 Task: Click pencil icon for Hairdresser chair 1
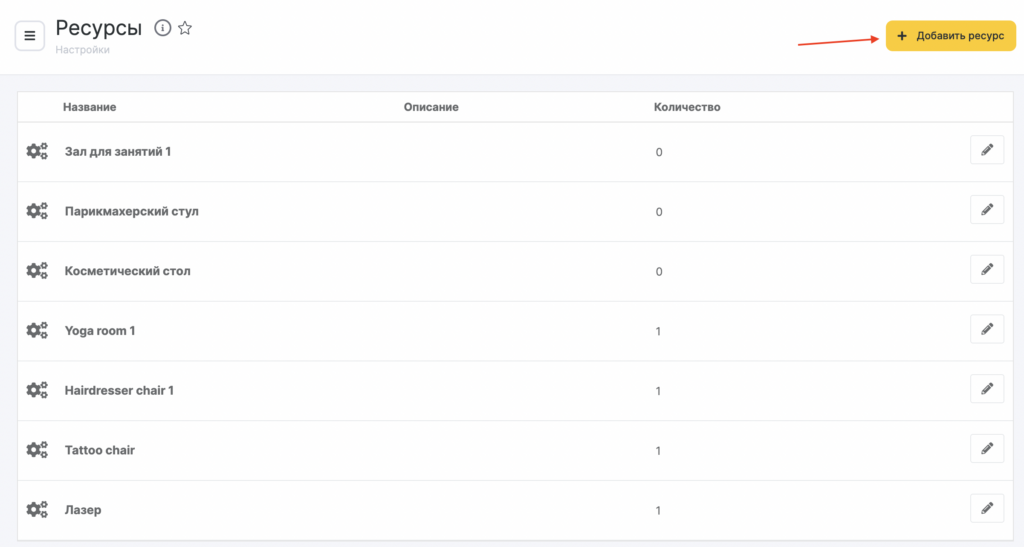pos(986,389)
